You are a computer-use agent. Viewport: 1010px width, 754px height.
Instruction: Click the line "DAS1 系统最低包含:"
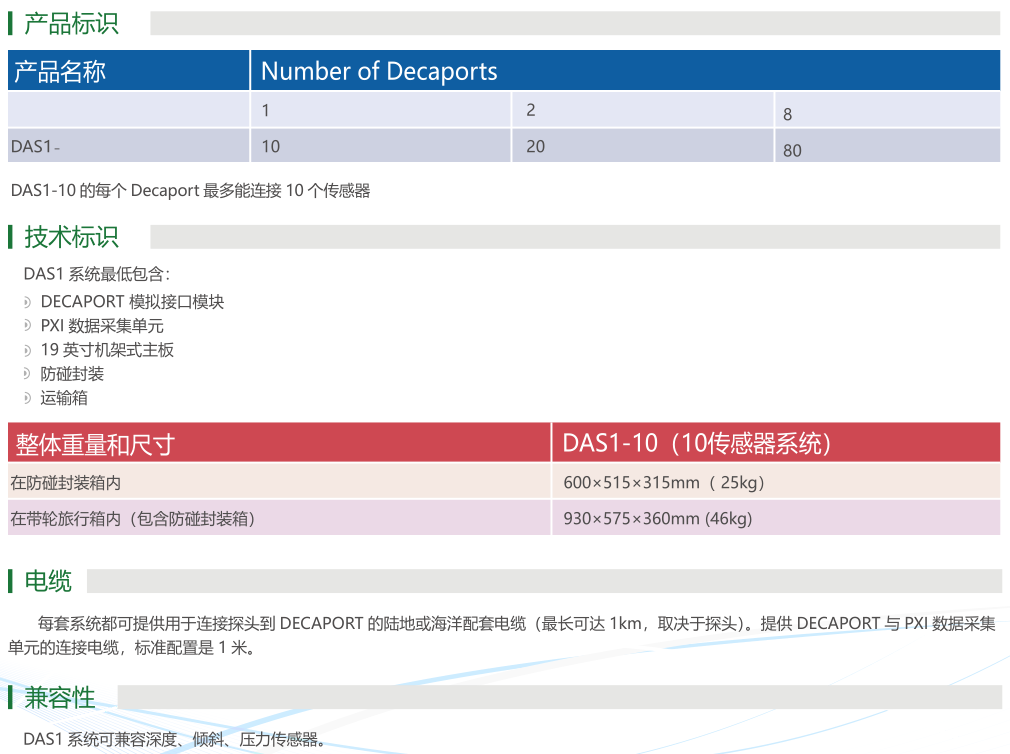pyautogui.click(x=97, y=274)
